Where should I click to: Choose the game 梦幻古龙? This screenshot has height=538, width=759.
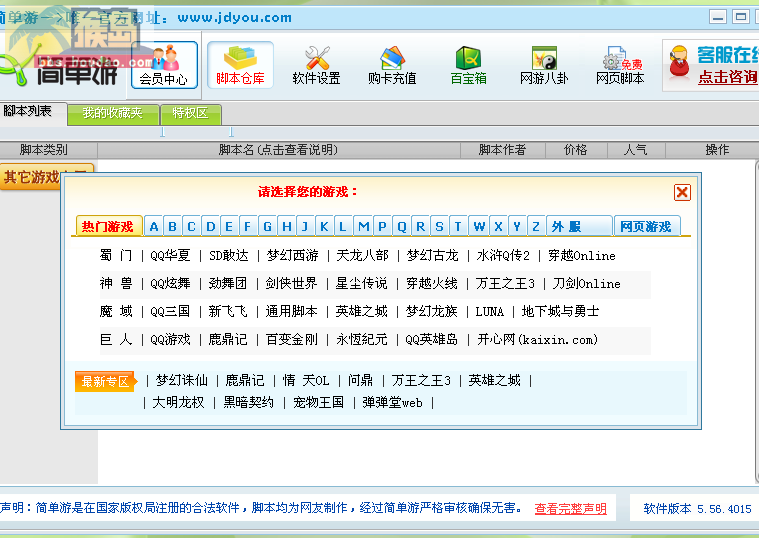[432, 255]
